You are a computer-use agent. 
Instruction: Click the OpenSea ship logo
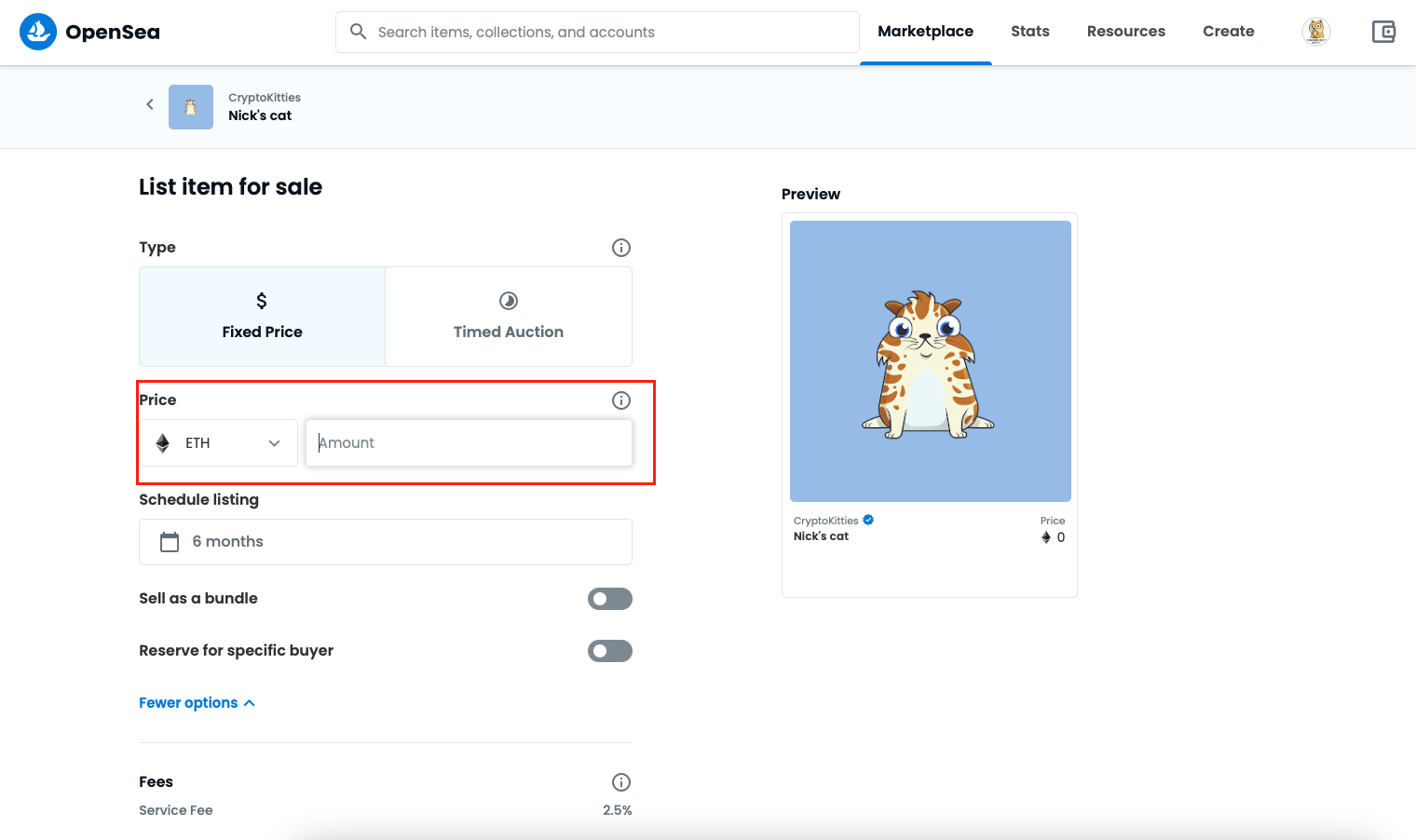[38, 32]
